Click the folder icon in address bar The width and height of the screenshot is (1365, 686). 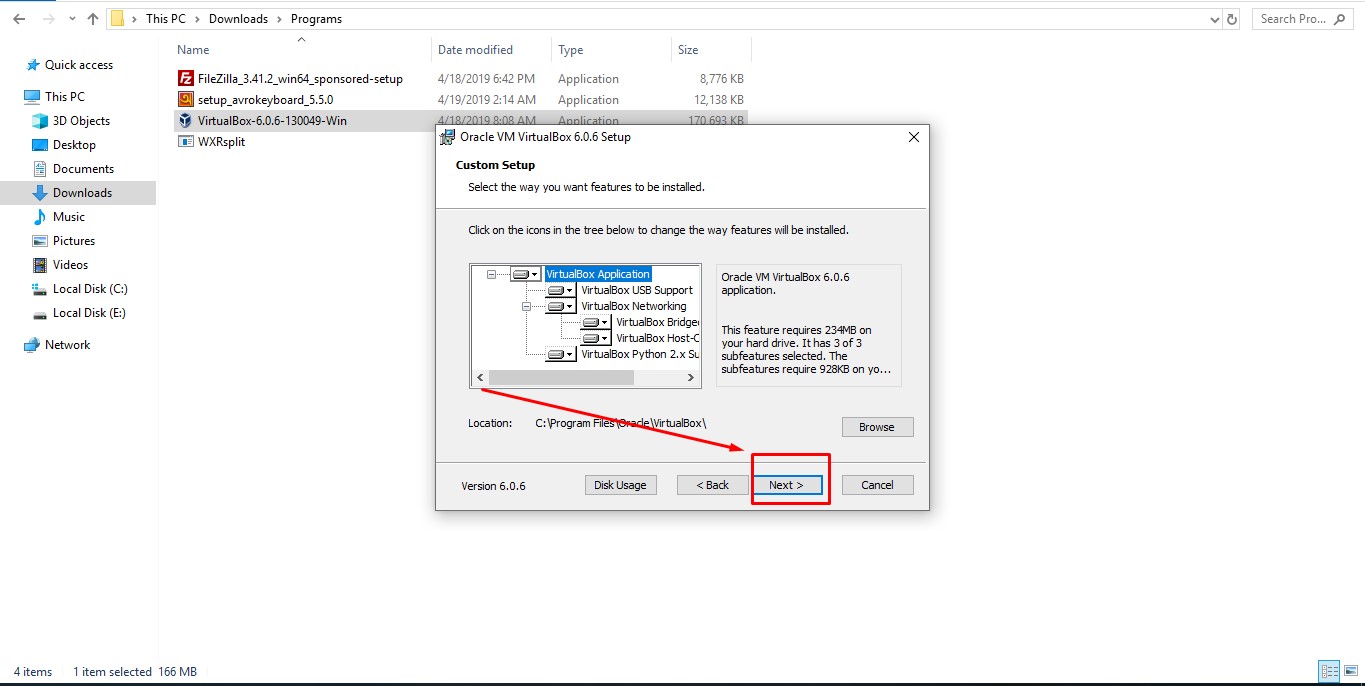tap(118, 19)
